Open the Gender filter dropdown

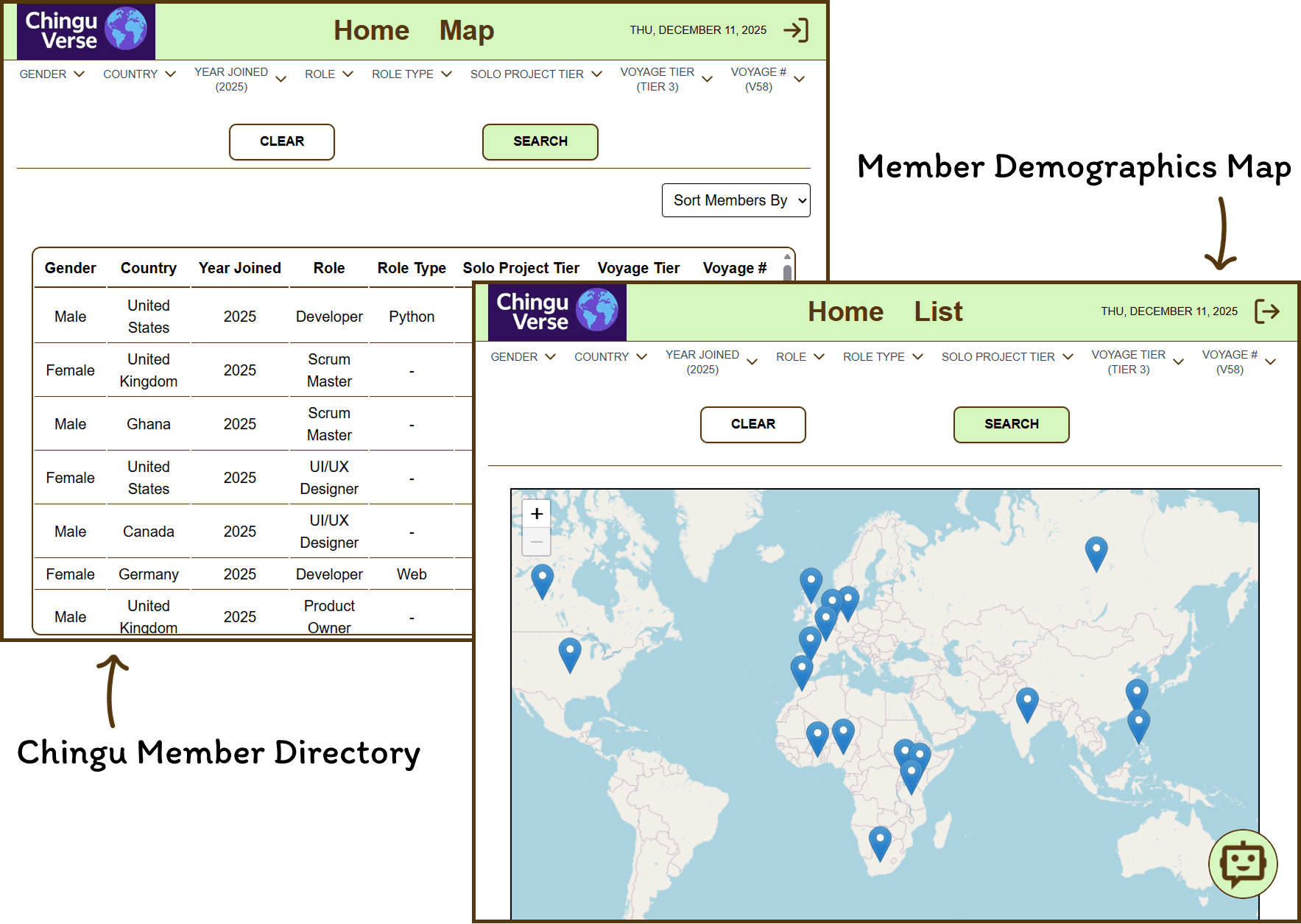coord(51,74)
